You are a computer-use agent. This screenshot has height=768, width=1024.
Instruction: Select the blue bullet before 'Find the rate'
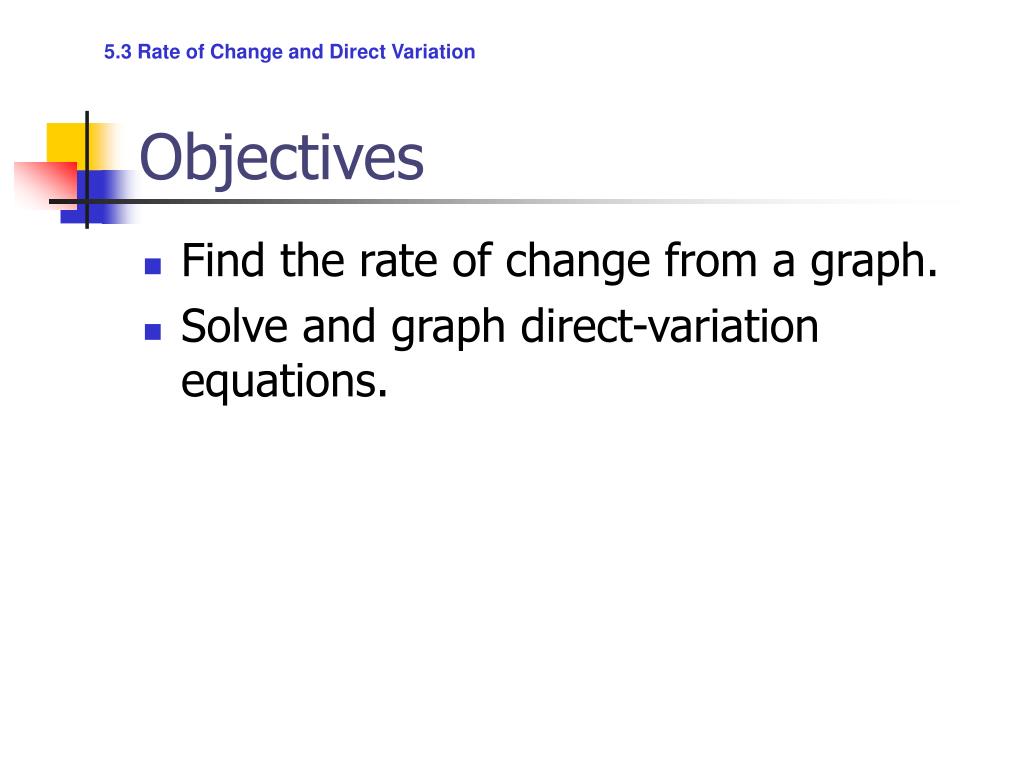[x=153, y=266]
